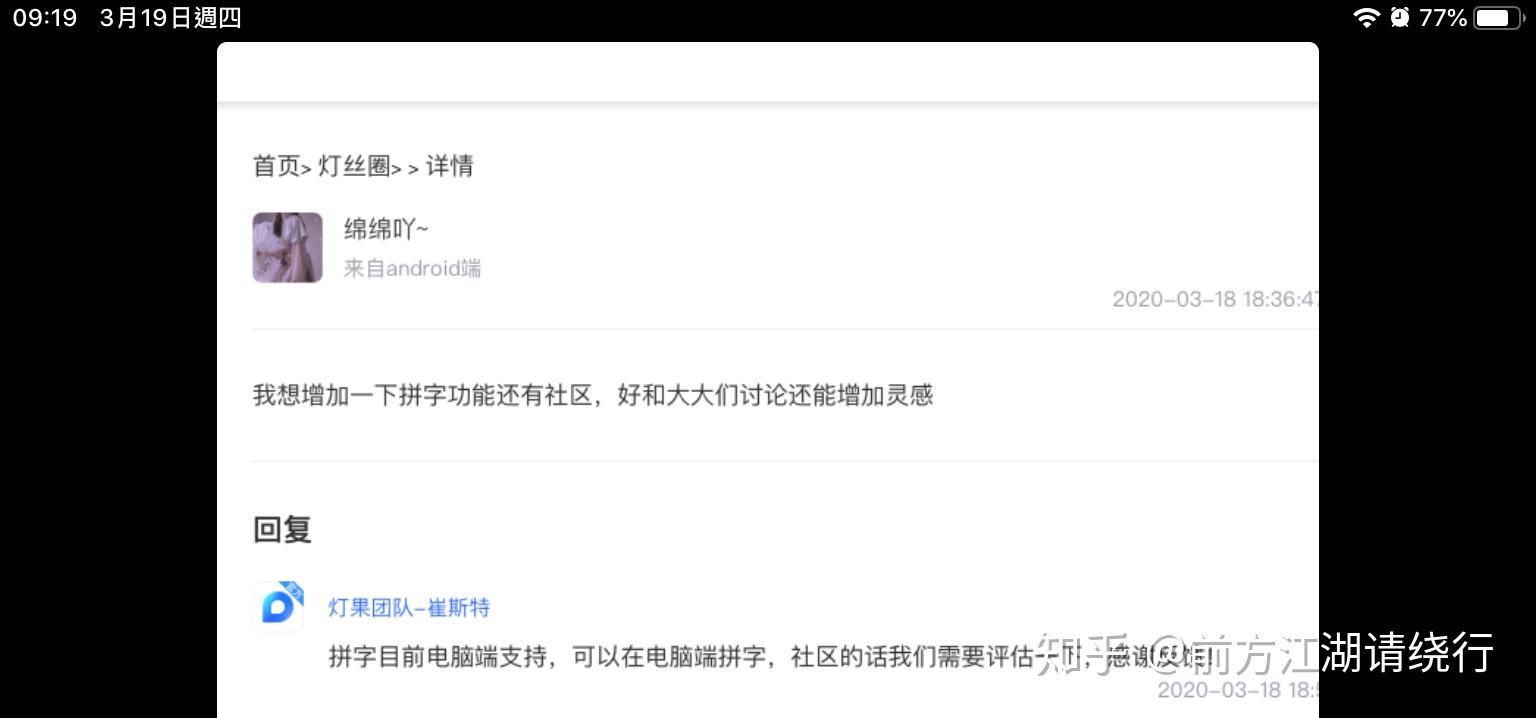Tap the 09:19 clock in status bar
This screenshot has height=718, width=1536.
click(45, 18)
